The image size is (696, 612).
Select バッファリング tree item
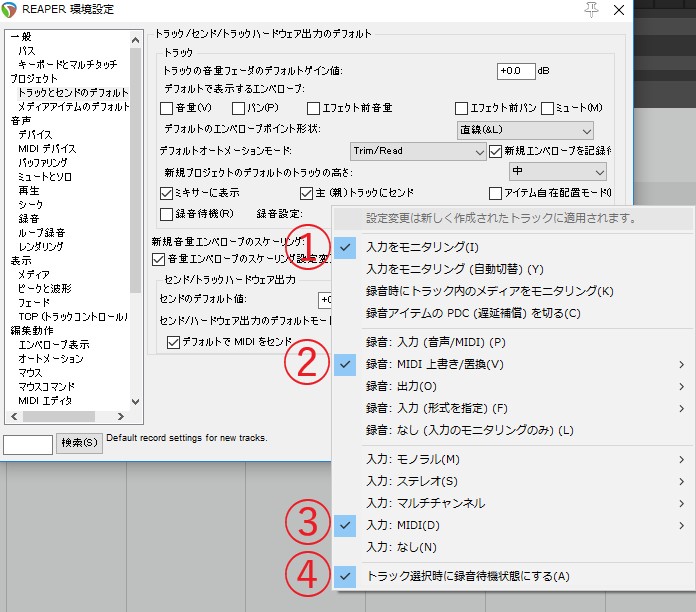point(43,162)
